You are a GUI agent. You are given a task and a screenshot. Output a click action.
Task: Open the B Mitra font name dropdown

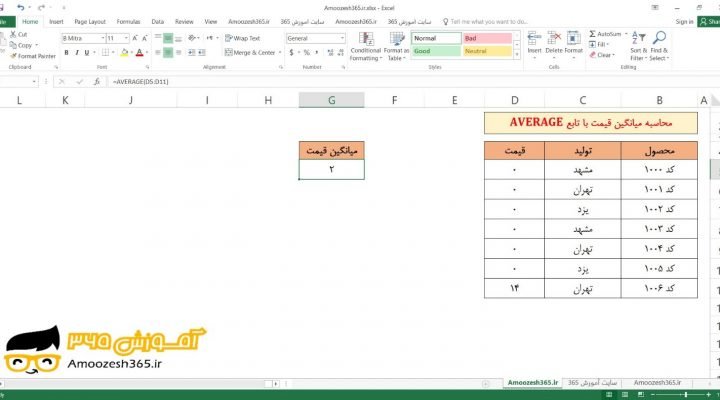coord(103,38)
